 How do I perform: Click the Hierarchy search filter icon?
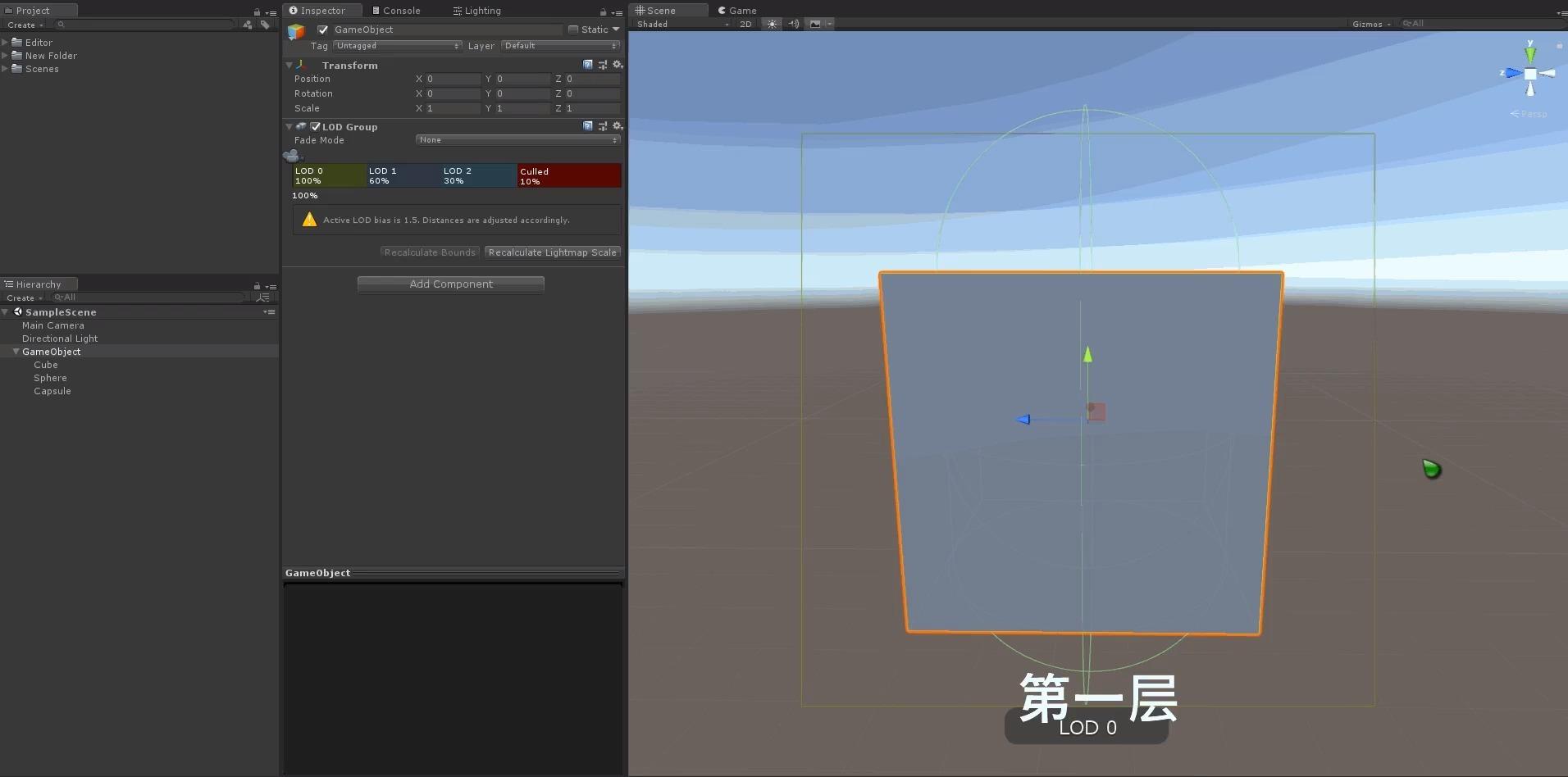264,298
